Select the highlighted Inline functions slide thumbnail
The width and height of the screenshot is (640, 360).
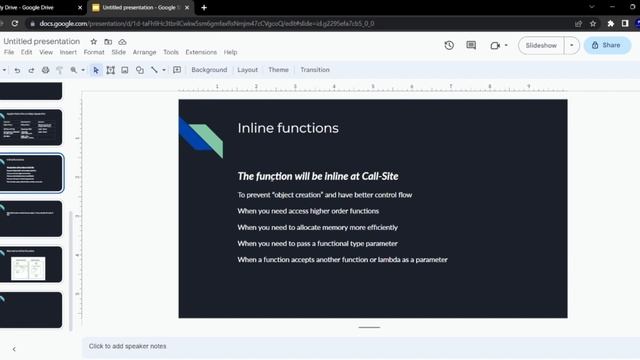click(x=31, y=173)
